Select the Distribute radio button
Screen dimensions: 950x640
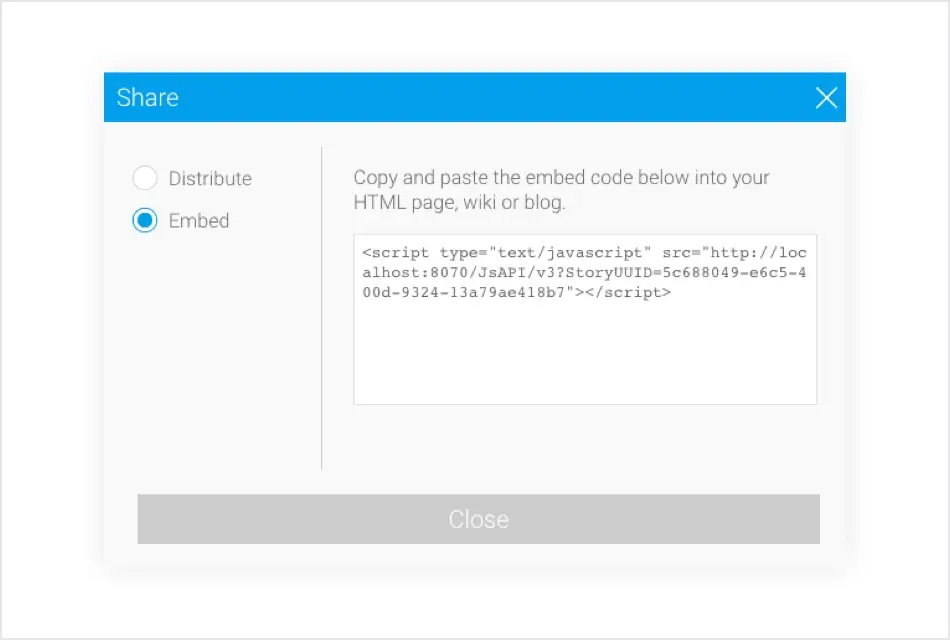145,179
